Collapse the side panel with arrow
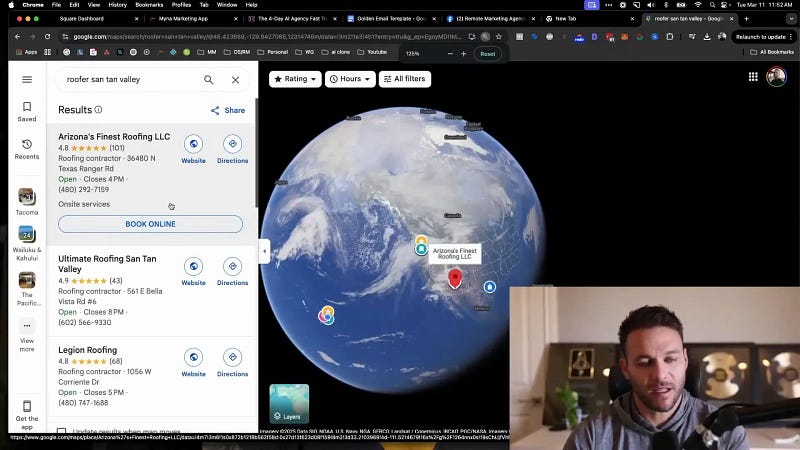Viewport: 800px width, 450px height. (x=264, y=251)
